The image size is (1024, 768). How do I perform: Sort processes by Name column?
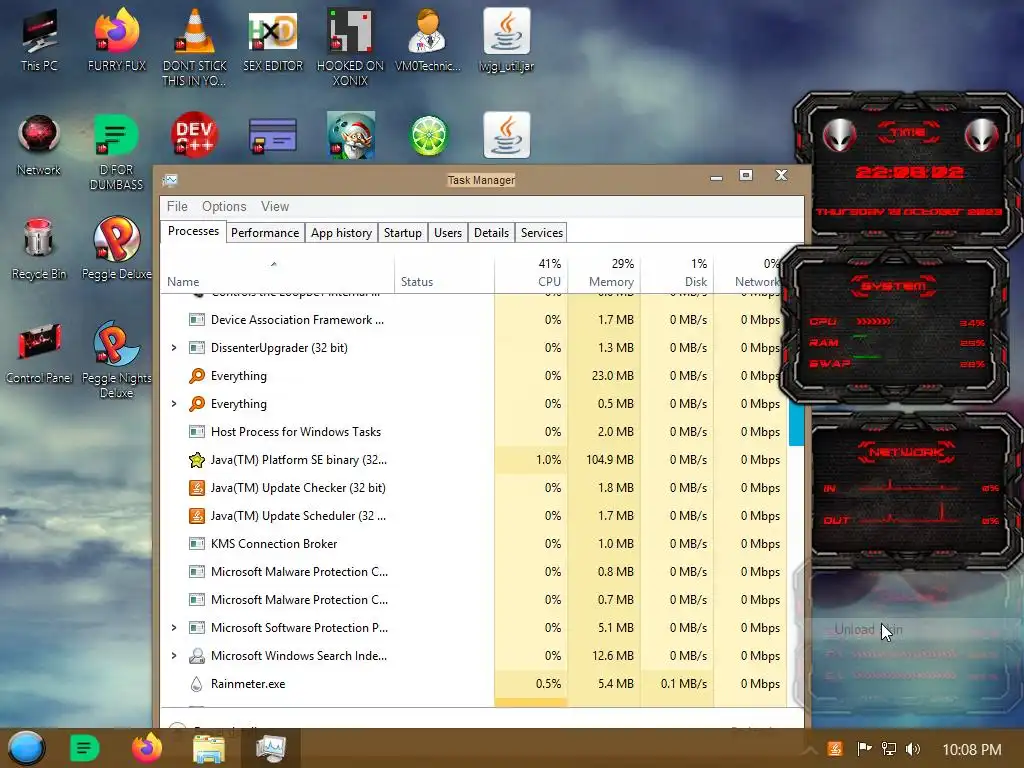pyautogui.click(x=277, y=274)
